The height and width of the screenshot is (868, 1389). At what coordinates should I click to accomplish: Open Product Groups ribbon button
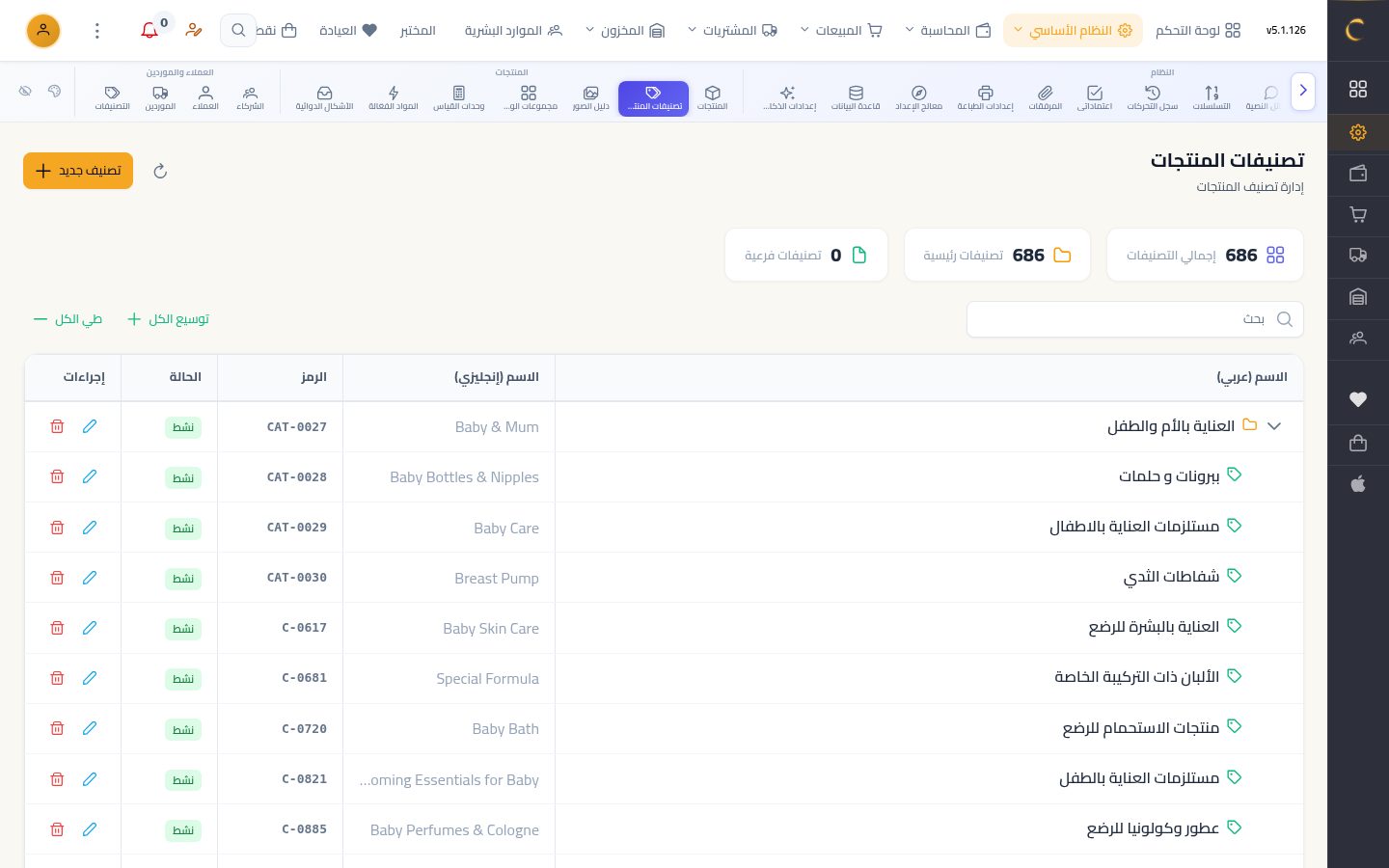(530, 97)
